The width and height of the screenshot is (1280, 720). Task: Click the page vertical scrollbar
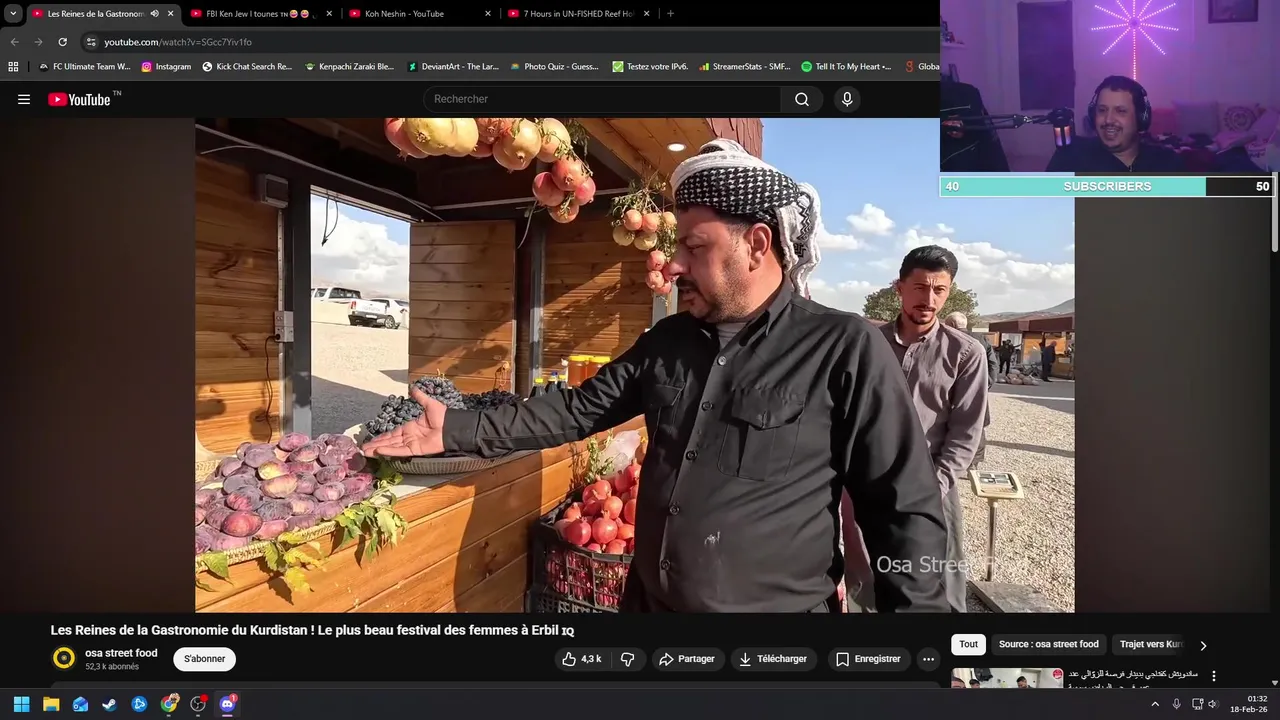coord(1274,214)
